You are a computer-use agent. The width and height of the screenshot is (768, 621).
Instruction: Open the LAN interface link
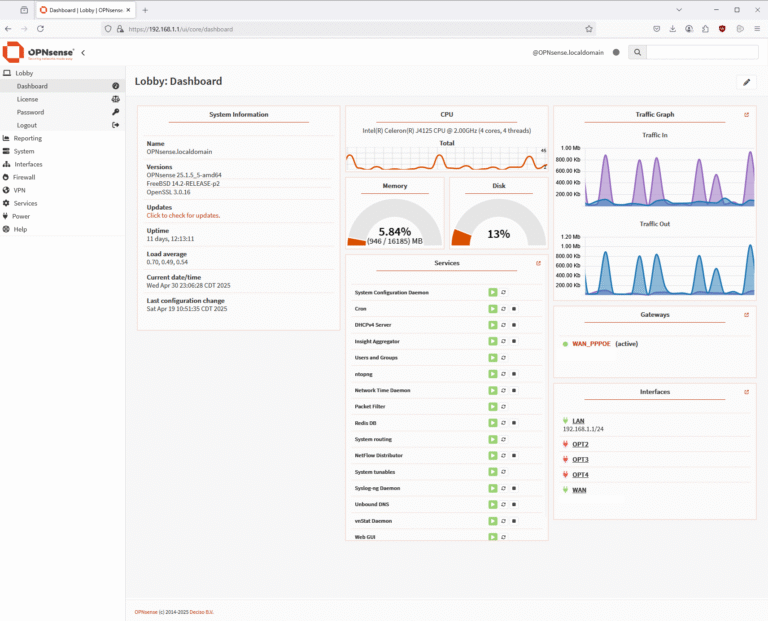tap(578, 421)
